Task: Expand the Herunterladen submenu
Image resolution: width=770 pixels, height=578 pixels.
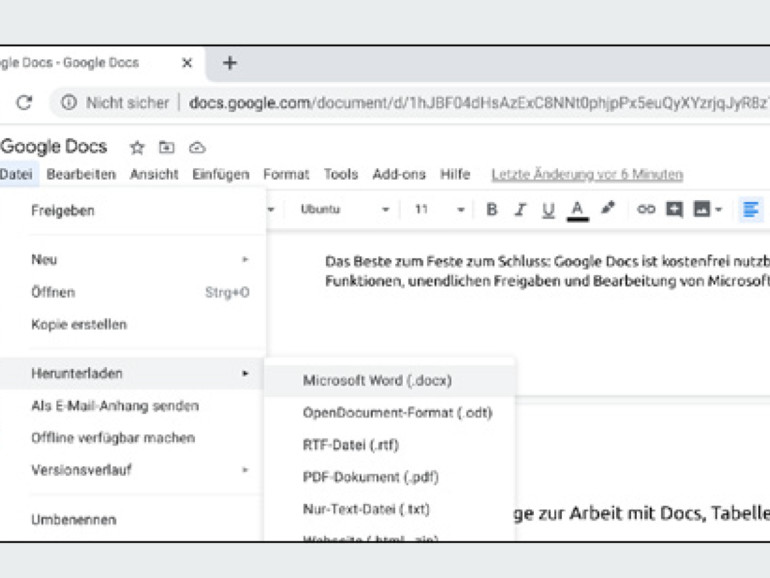Action: pos(133,373)
